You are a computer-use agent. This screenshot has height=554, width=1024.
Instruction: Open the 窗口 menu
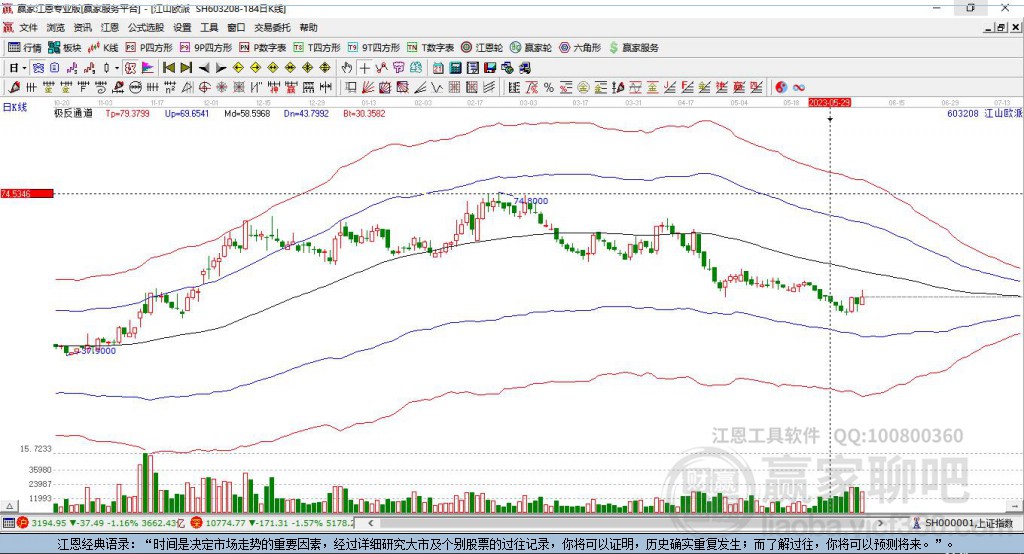click(236, 27)
